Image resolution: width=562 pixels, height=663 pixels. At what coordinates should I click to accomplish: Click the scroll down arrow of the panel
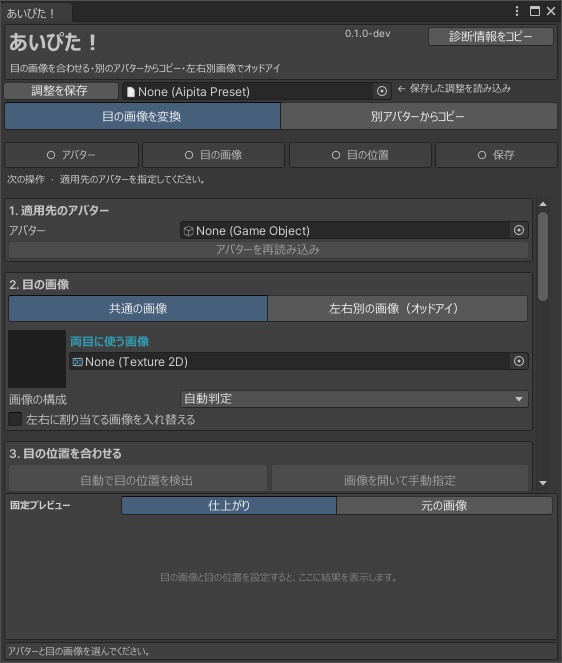(x=543, y=482)
